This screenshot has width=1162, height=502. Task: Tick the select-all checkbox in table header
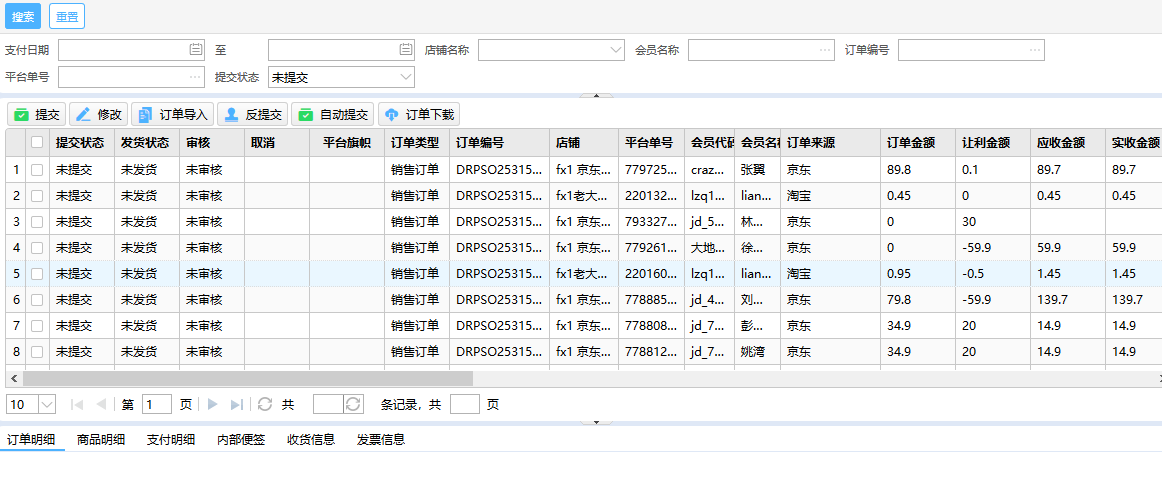coord(37,143)
